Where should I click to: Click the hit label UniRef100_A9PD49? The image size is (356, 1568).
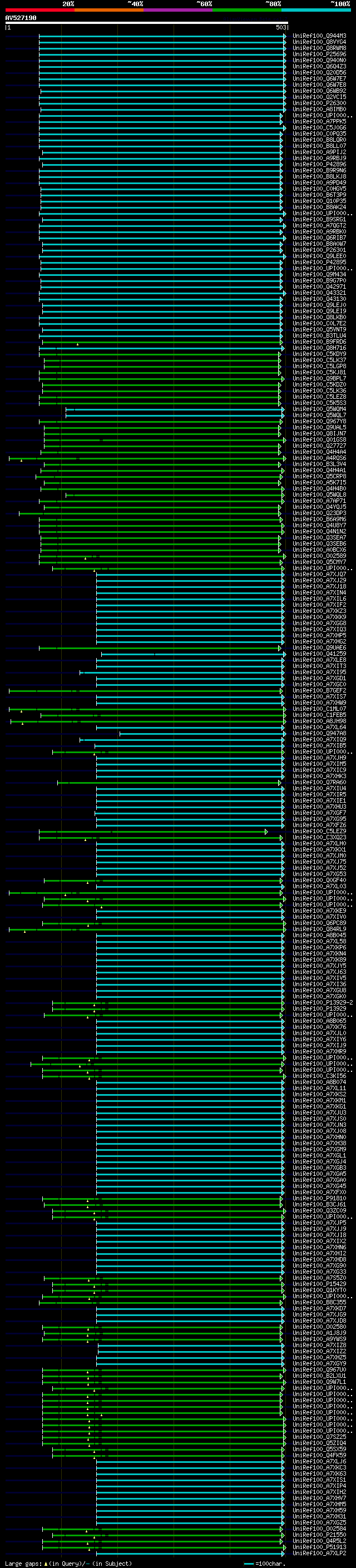click(x=319, y=182)
